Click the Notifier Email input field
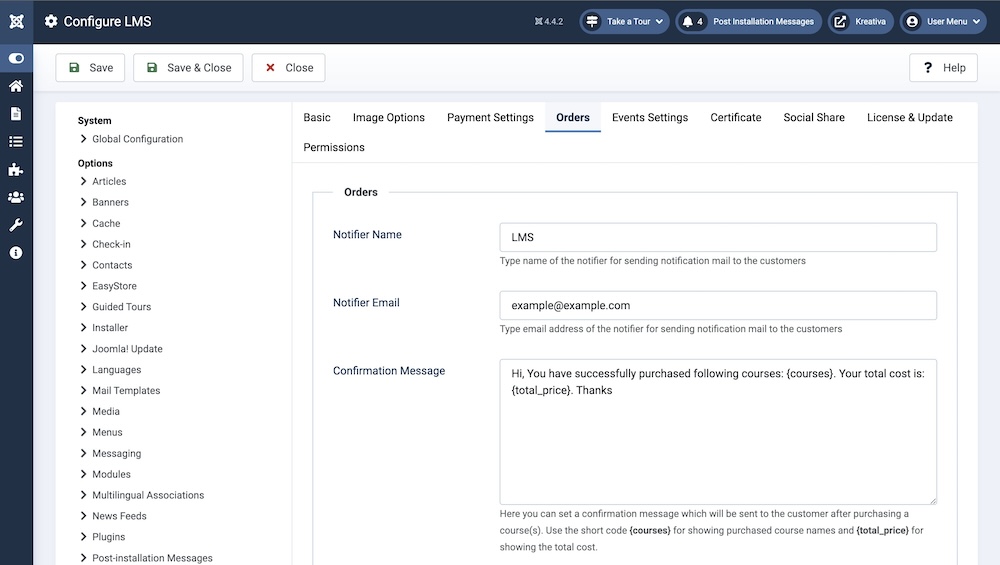 717,305
